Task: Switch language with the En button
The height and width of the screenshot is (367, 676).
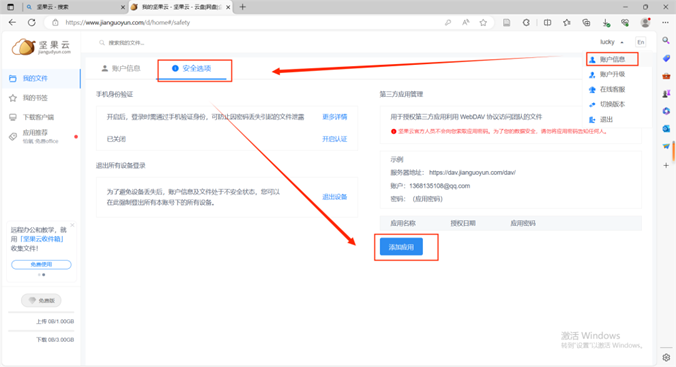Action: click(x=641, y=42)
